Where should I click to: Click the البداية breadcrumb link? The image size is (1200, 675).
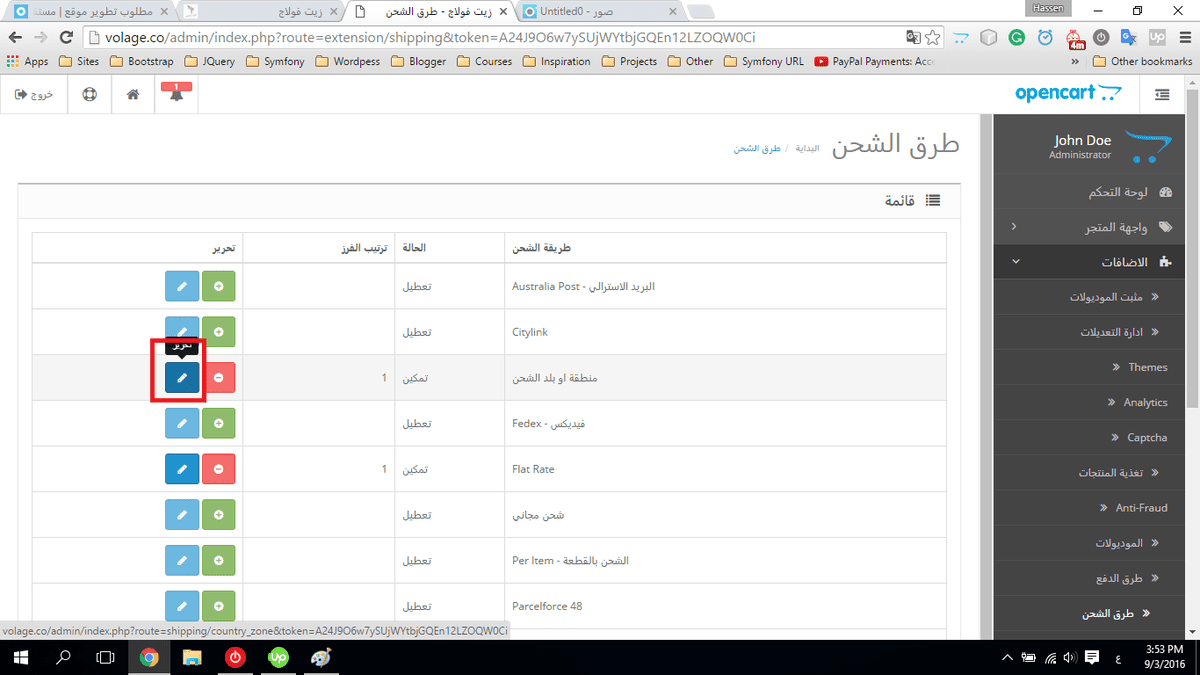point(806,148)
